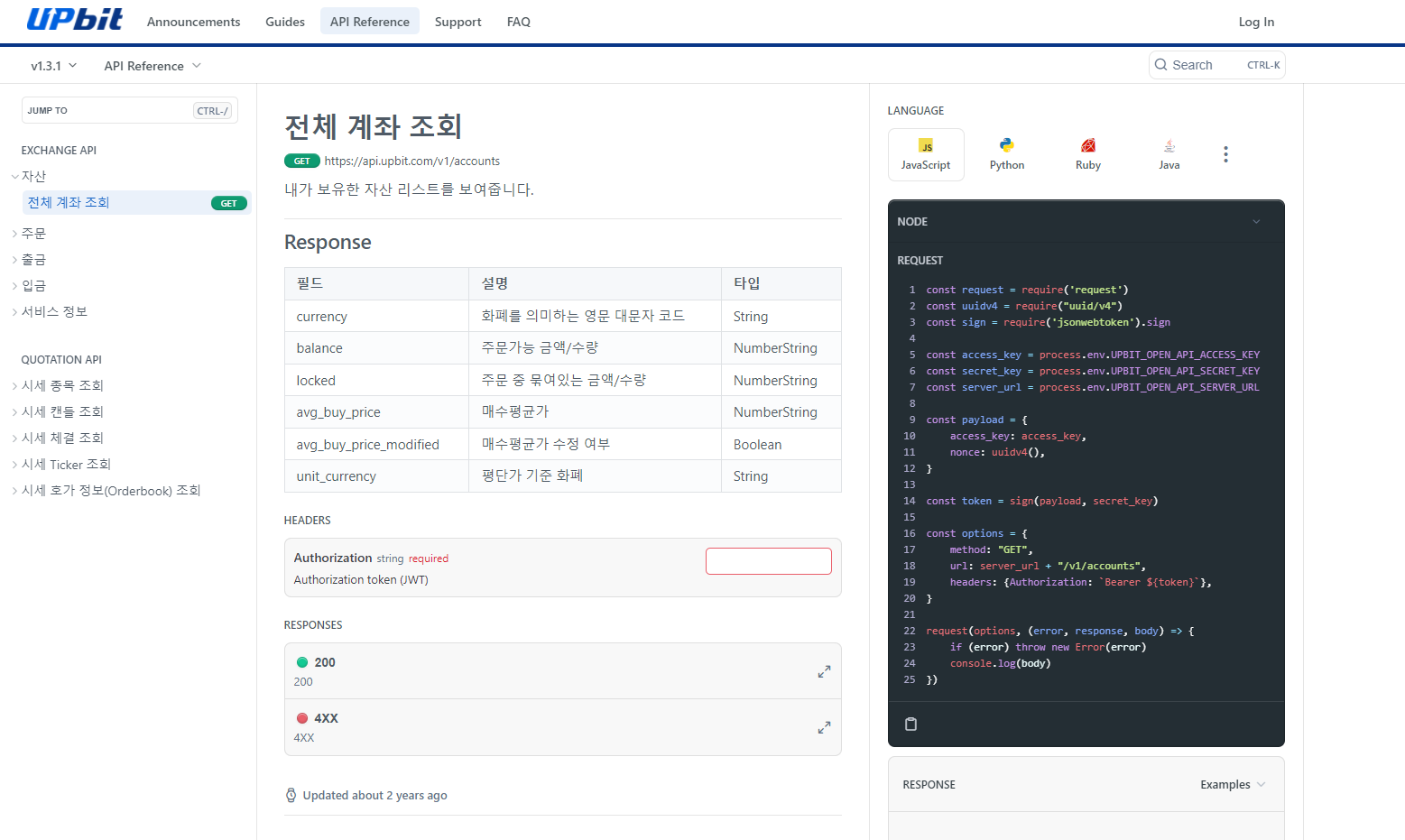Open the Support tab
The height and width of the screenshot is (840, 1405).
click(x=458, y=22)
